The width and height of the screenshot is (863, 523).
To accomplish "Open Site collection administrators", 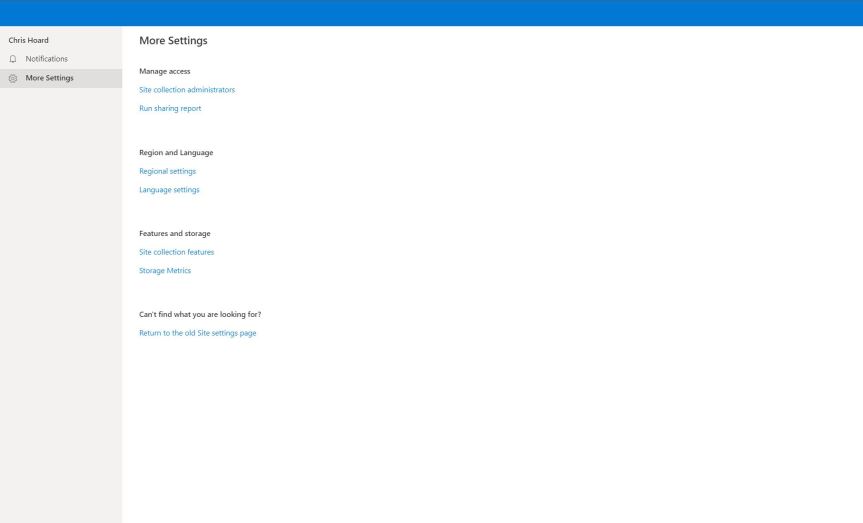I will tap(187, 90).
